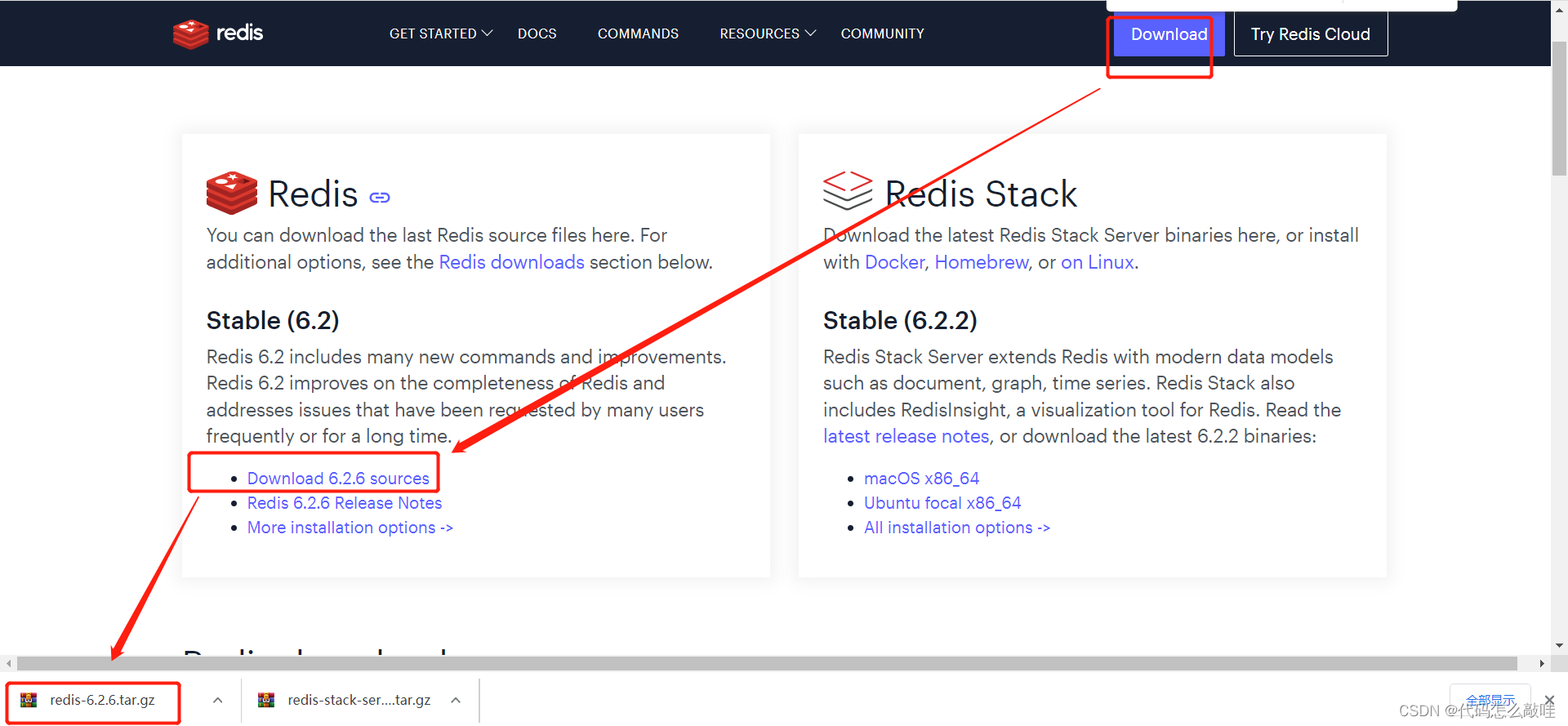Open latest release notes link

[x=906, y=436]
